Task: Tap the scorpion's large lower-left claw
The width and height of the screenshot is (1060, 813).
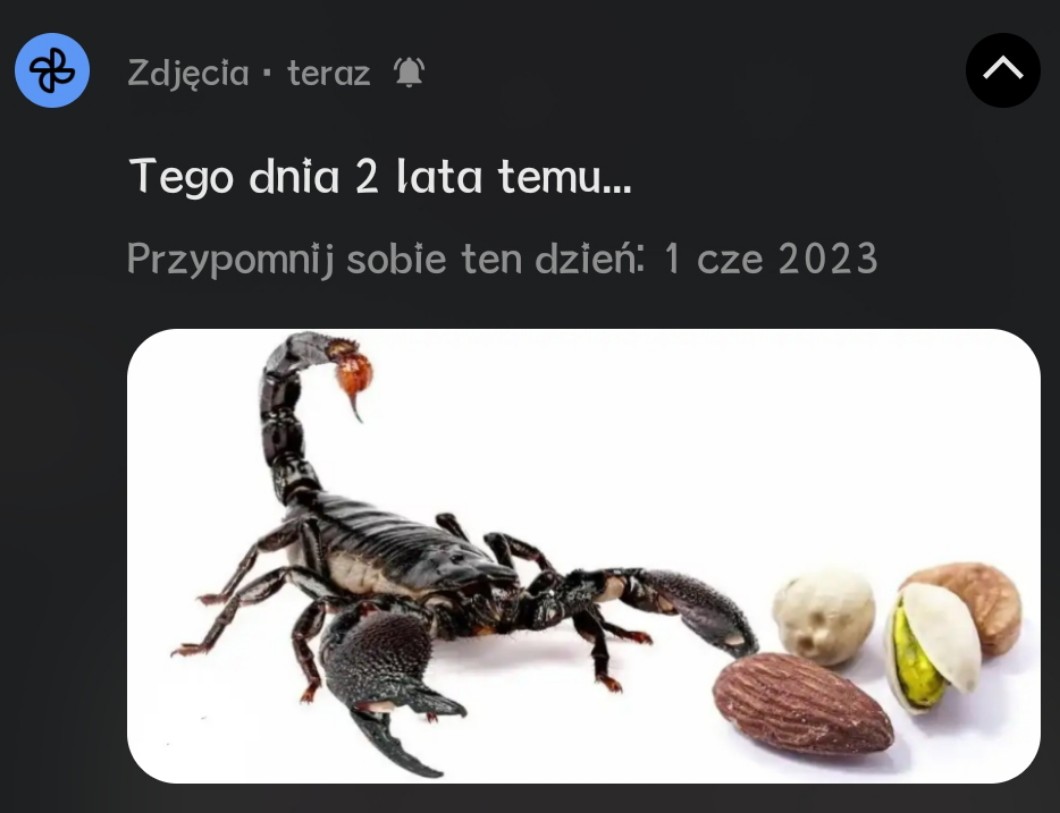Action: 385,683
